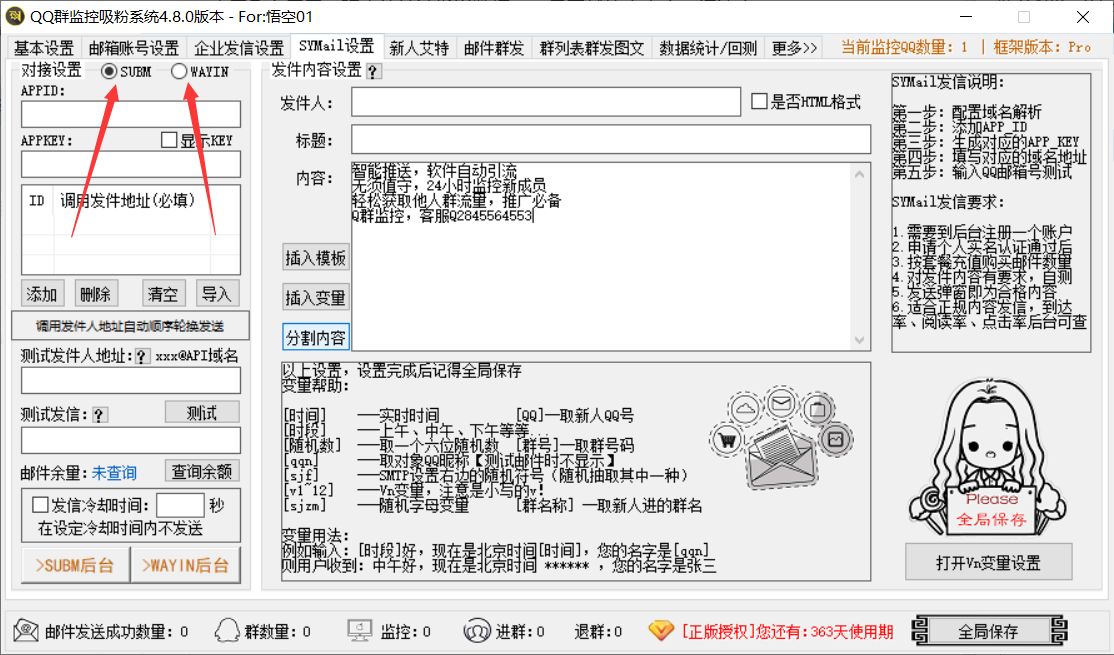Image resolution: width=1114 pixels, height=655 pixels.
Task: Expand the 更多>> tab menu
Action: coord(795,48)
